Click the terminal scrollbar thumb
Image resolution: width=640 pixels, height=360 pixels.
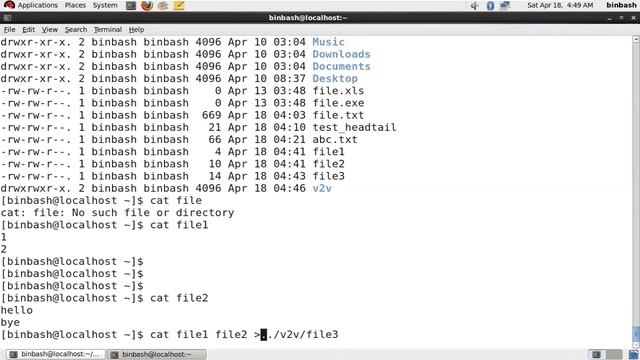[x=636, y=333]
